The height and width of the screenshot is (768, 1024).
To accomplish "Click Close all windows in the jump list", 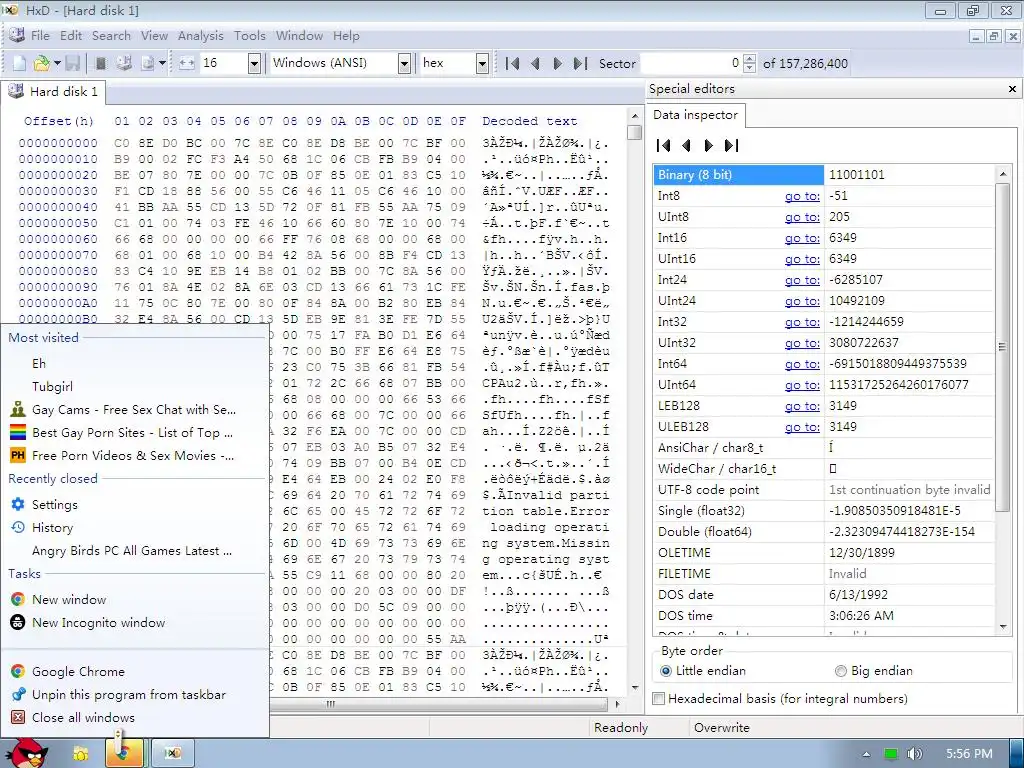I will pos(136,717).
